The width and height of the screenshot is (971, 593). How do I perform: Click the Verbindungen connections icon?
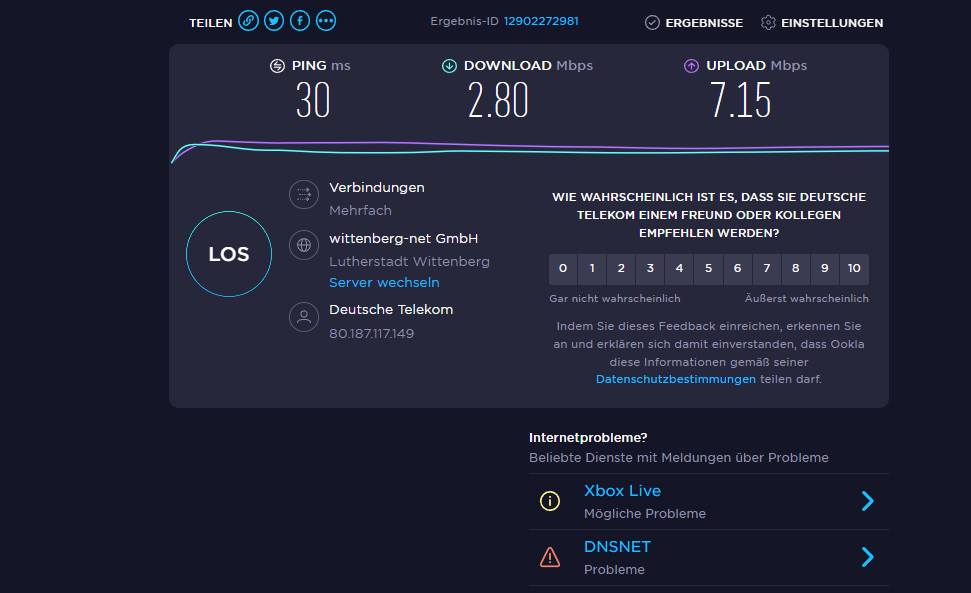point(304,195)
